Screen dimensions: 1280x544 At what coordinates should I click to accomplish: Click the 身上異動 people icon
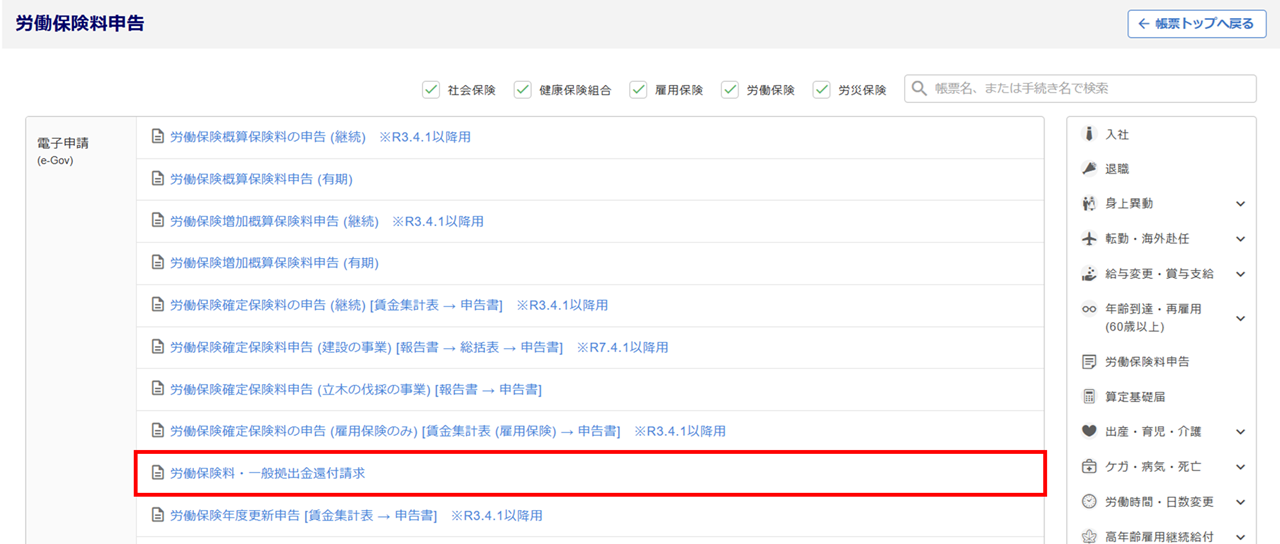(1090, 204)
